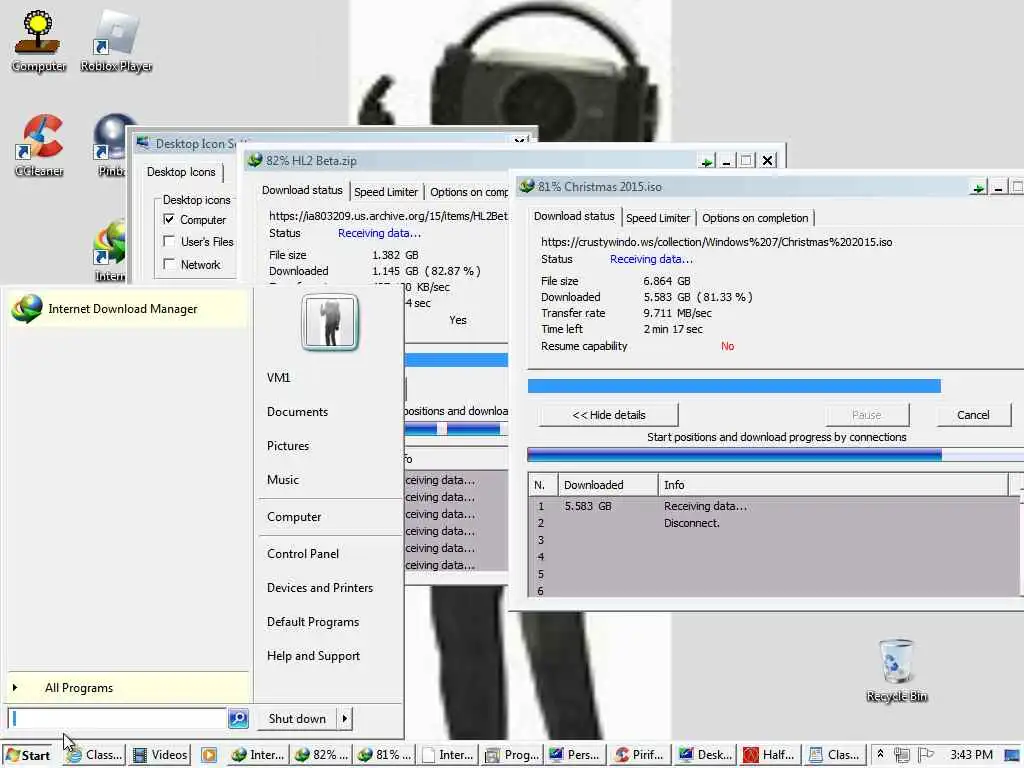Select connection row 2 showing Disconnect.
The image size is (1024, 768).
pos(773,523)
